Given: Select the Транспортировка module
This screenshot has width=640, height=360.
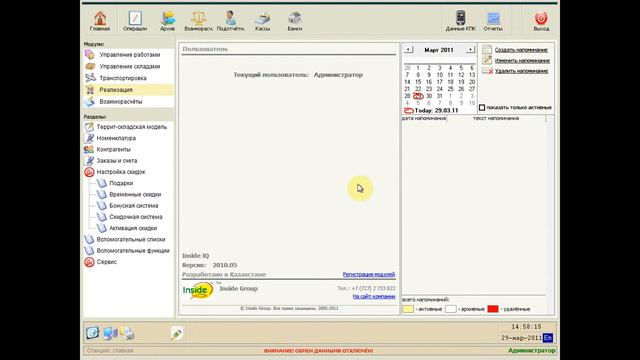Looking at the screenshot, I should [129, 78].
